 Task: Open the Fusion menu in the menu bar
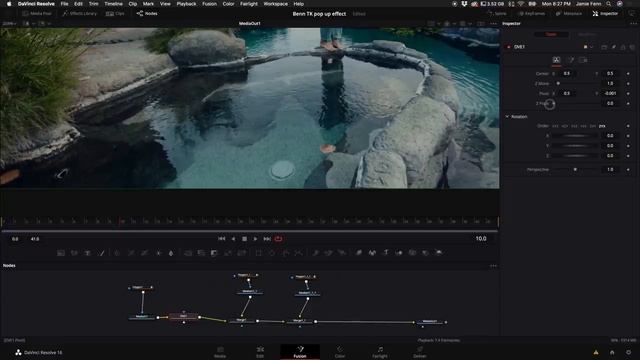[209, 4]
